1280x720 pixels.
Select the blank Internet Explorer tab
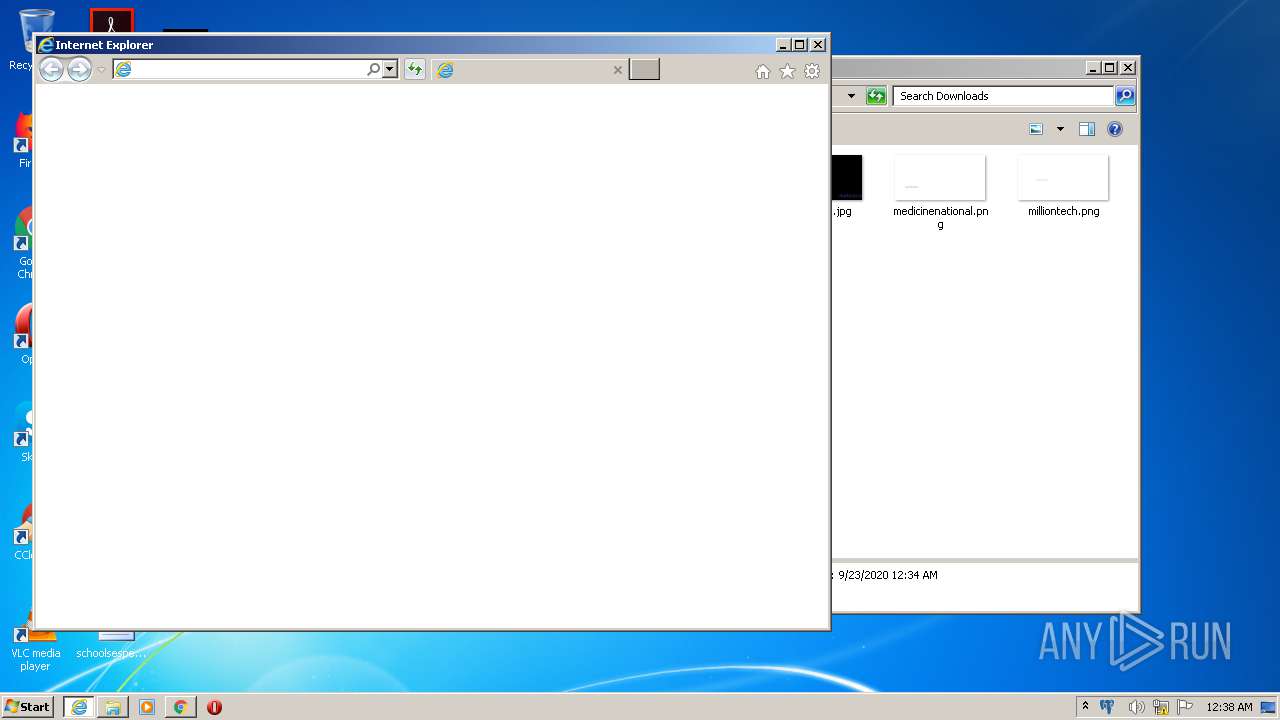tap(530, 70)
